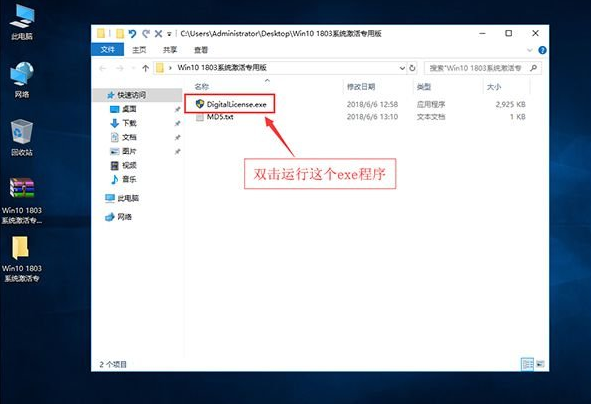Image resolution: width=591 pixels, height=404 pixels.
Task: Sort by 修改日期 column header
Action: pos(361,87)
